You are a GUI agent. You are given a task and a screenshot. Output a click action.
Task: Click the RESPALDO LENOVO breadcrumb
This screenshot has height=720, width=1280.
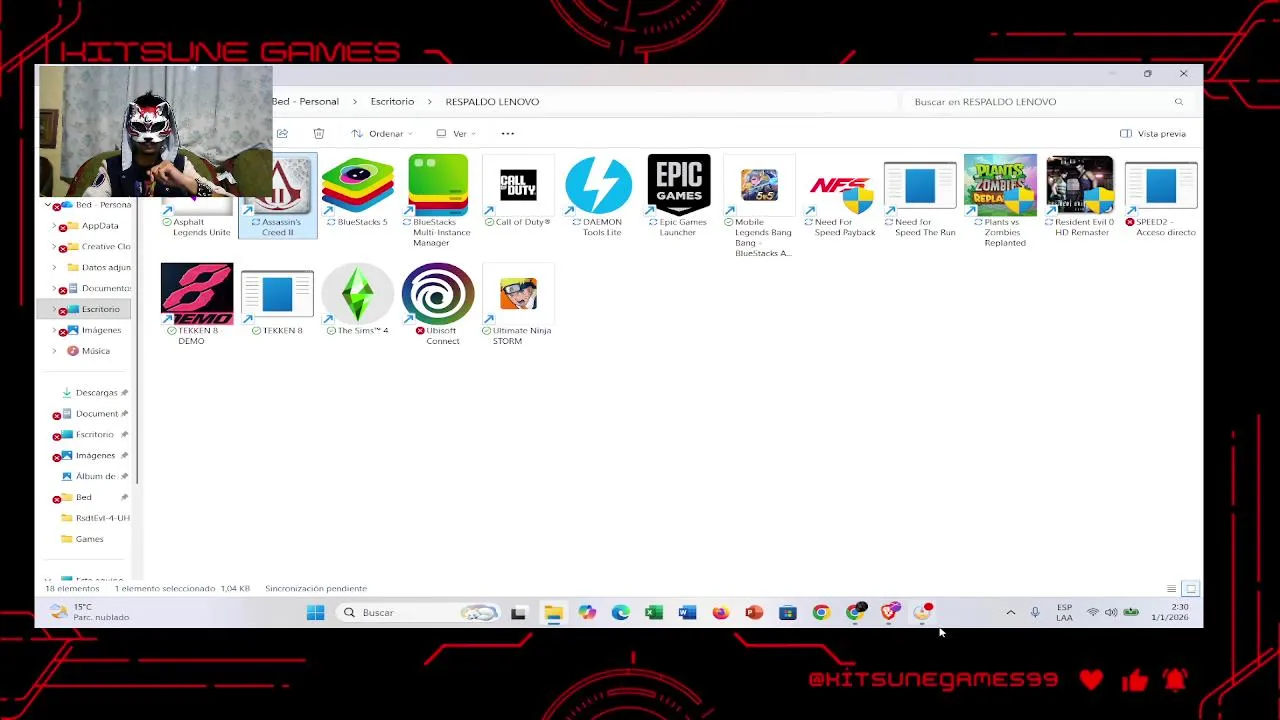pos(492,102)
